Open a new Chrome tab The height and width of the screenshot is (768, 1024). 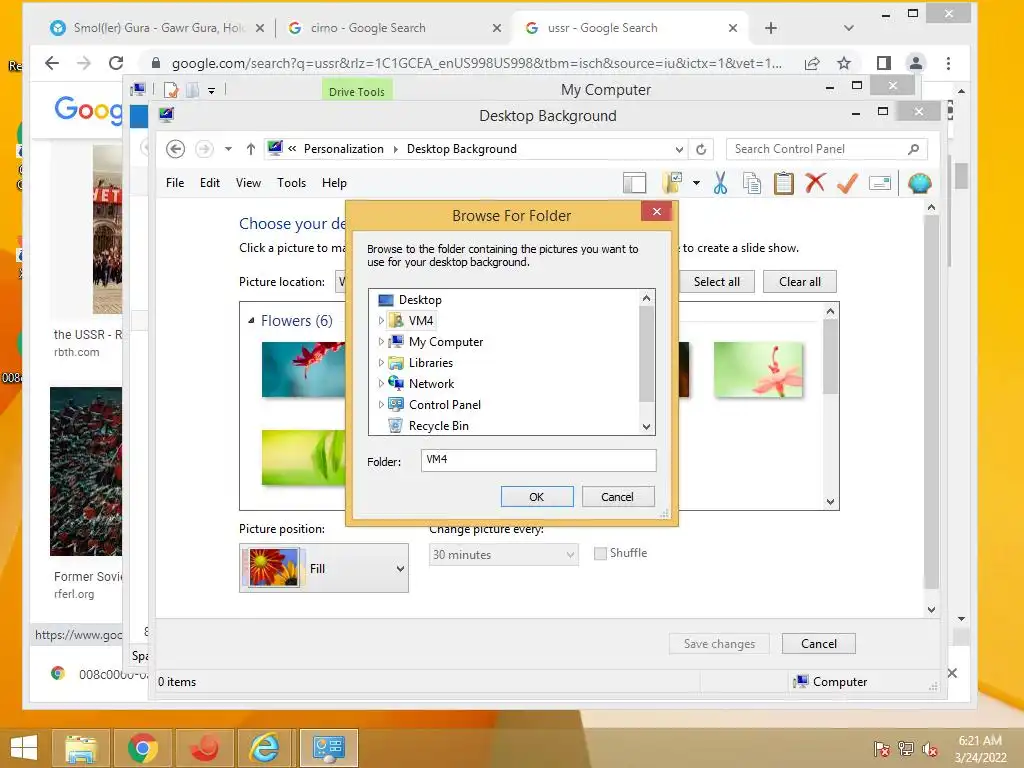771,27
